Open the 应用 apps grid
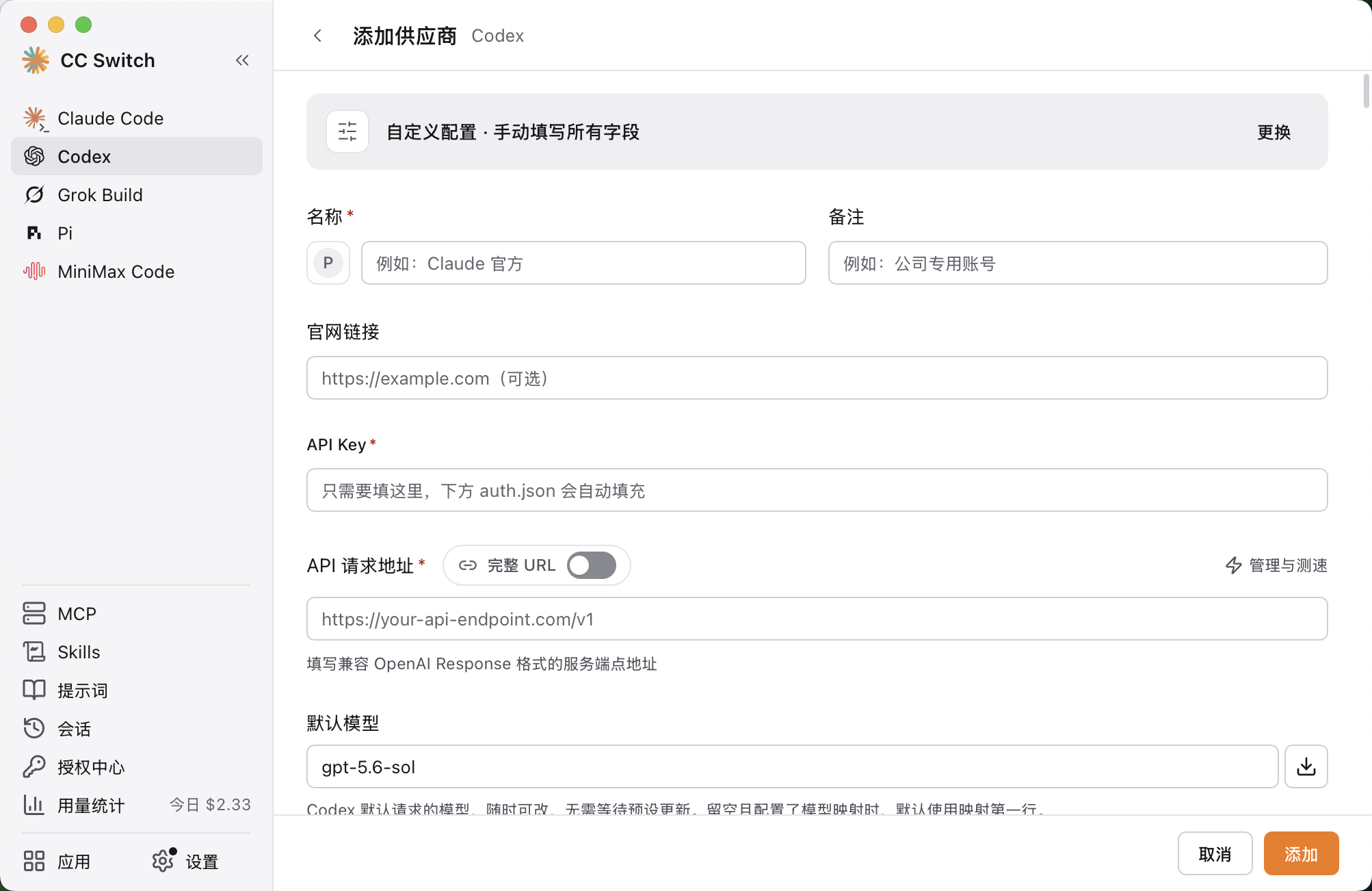 pyautogui.click(x=57, y=862)
